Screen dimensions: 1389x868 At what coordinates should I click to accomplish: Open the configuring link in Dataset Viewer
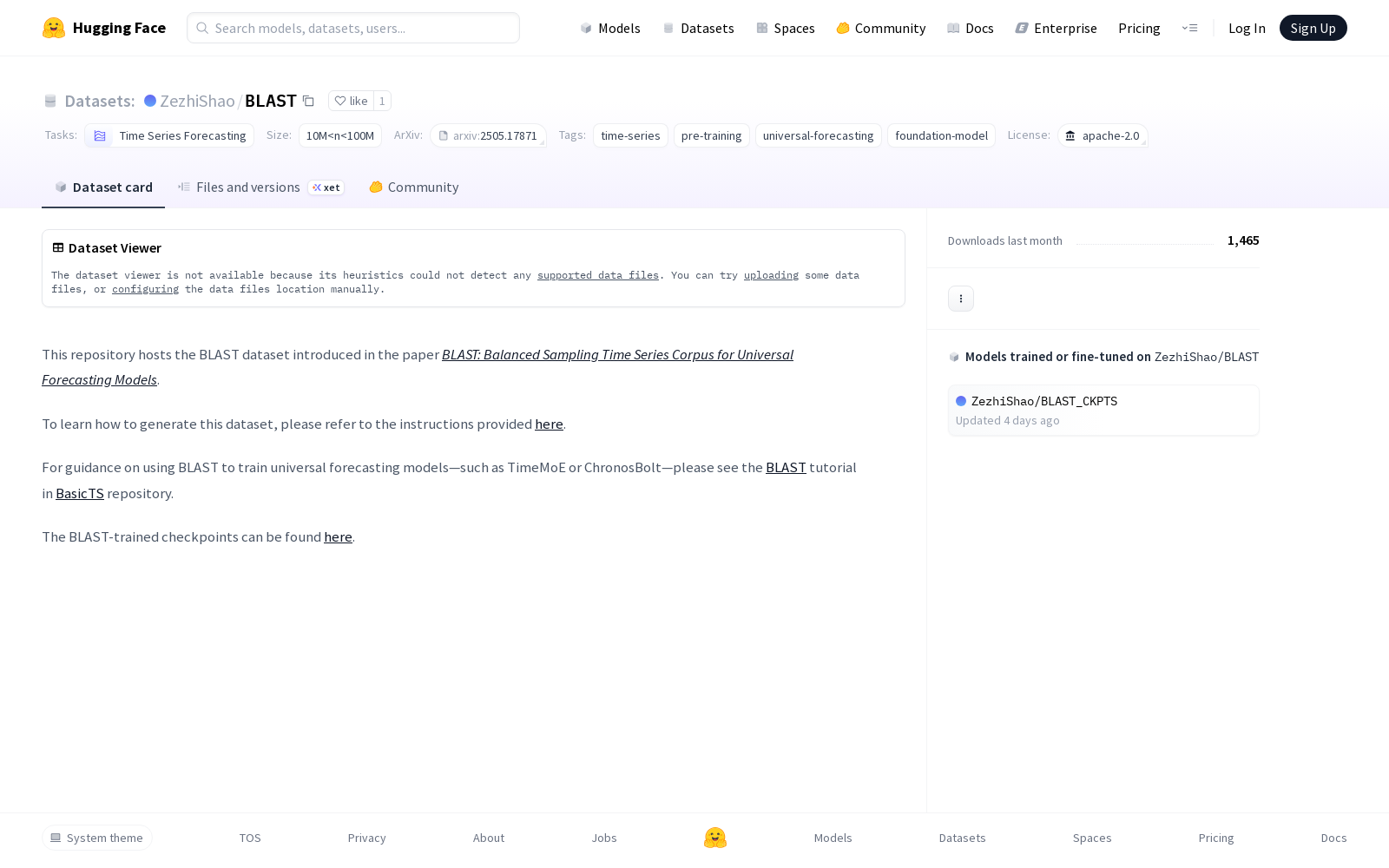click(145, 289)
